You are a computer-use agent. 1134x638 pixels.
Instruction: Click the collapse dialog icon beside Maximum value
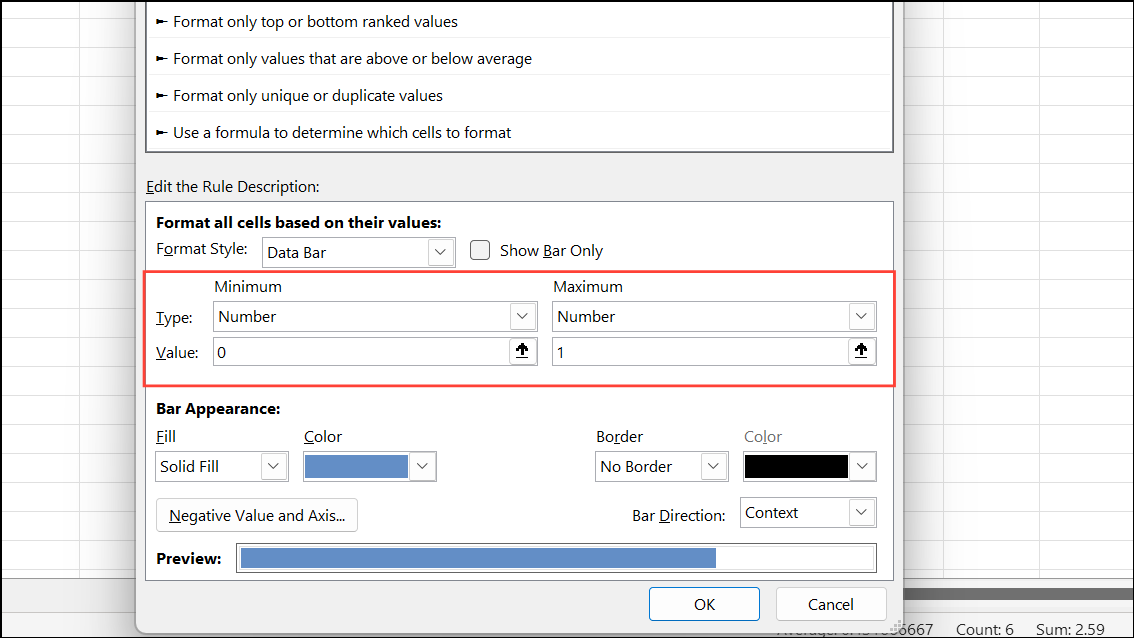click(x=861, y=351)
